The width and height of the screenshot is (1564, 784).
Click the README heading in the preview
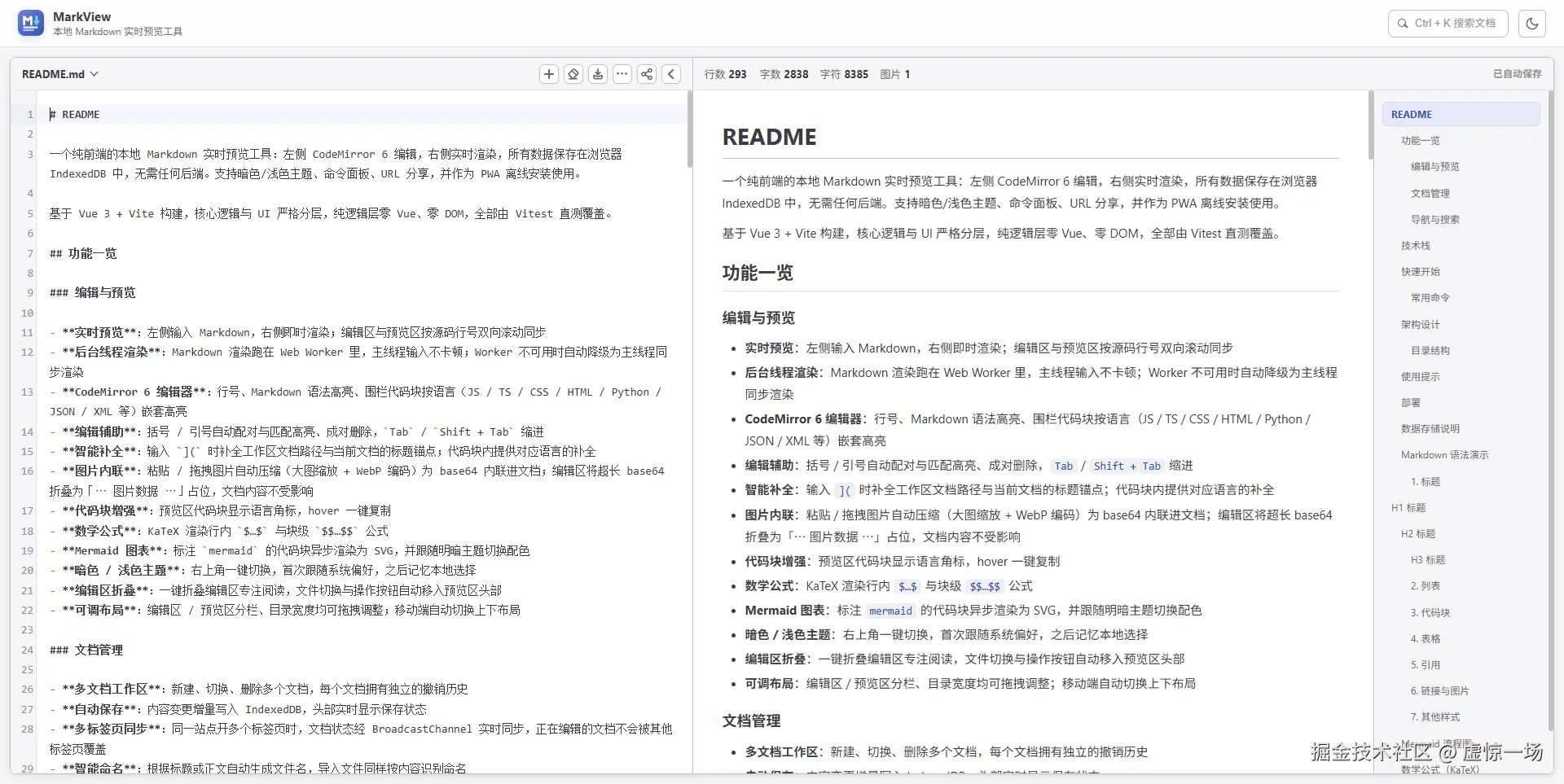coord(769,137)
